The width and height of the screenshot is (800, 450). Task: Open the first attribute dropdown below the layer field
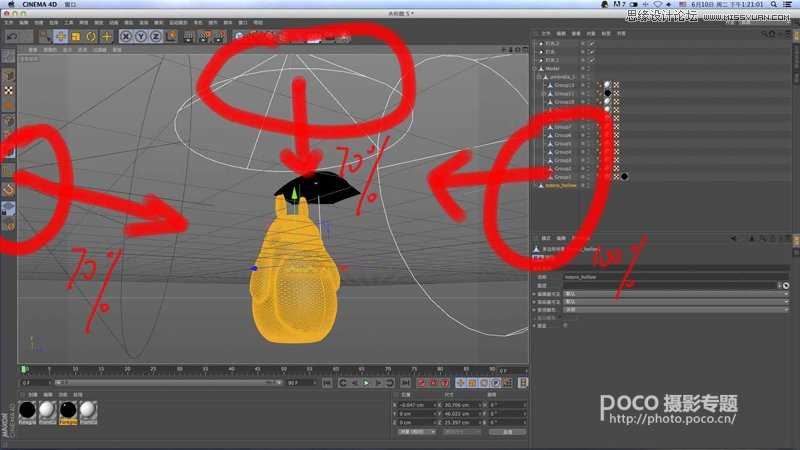(x=676, y=294)
